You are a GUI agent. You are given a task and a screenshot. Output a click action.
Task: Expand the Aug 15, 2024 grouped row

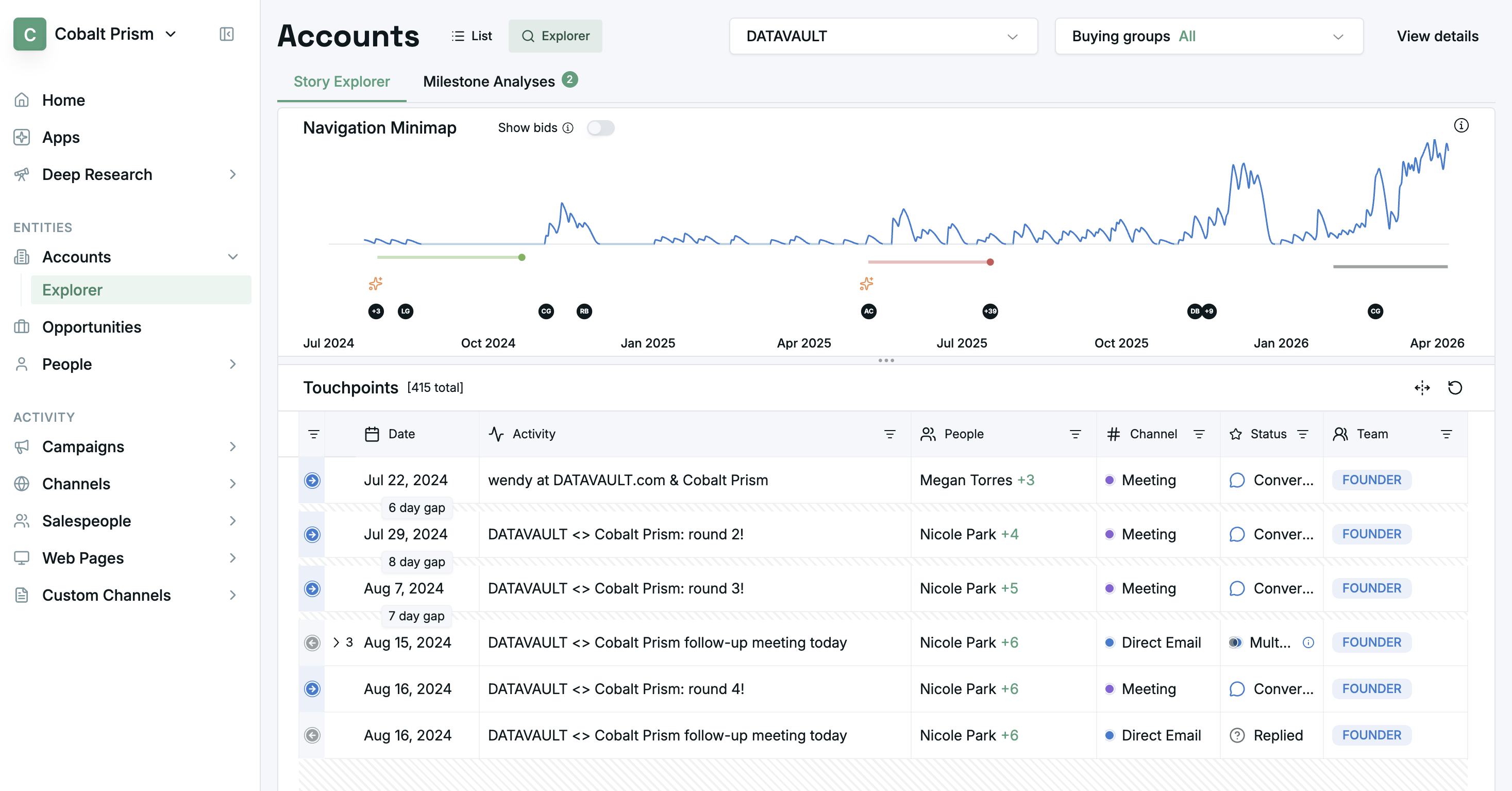337,642
